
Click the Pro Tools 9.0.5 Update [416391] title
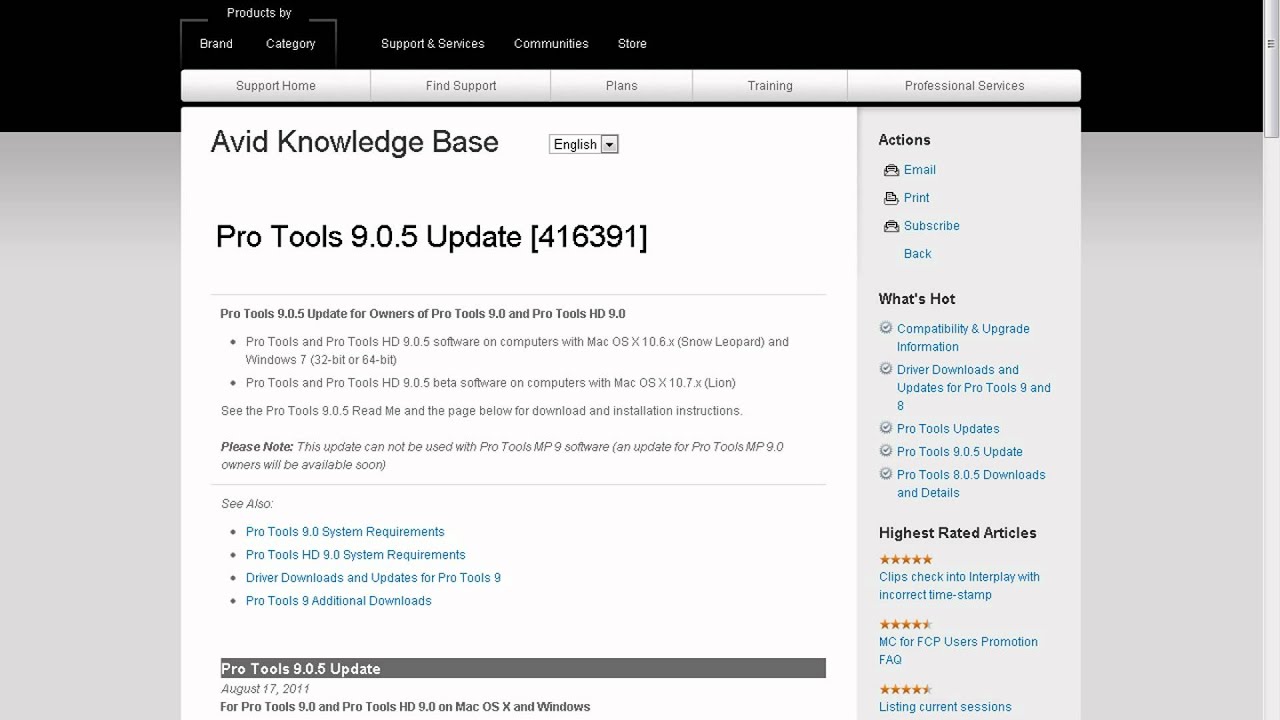pyautogui.click(x=432, y=237)
